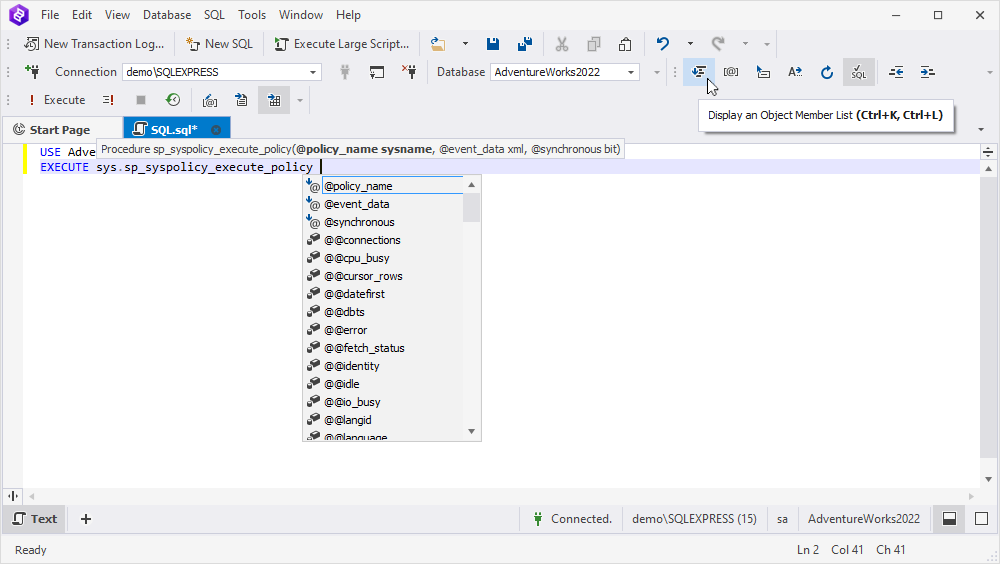
Task: Open the SQL menu
Action: tap(214, 15)
